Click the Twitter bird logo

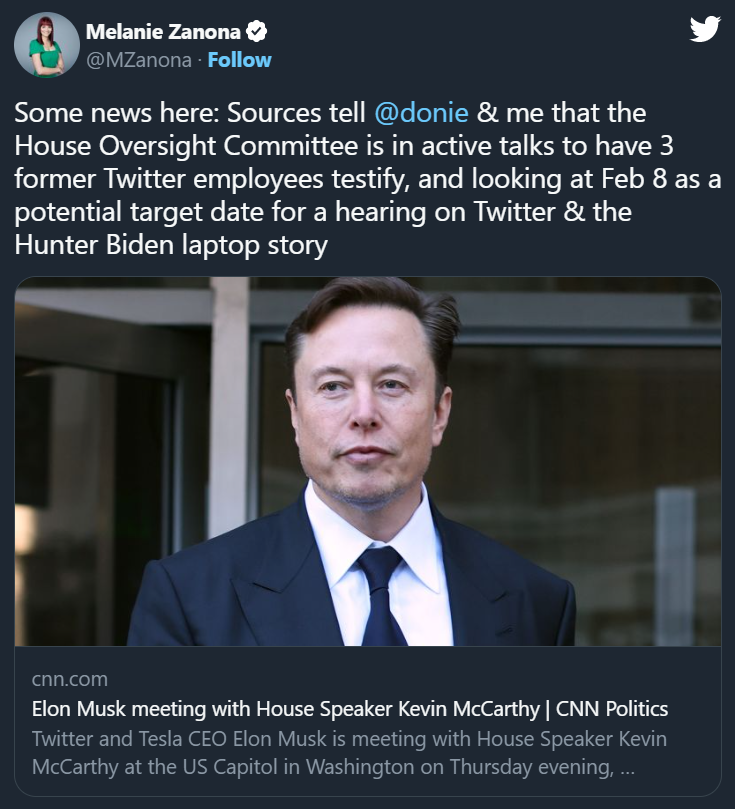[705, 30]
